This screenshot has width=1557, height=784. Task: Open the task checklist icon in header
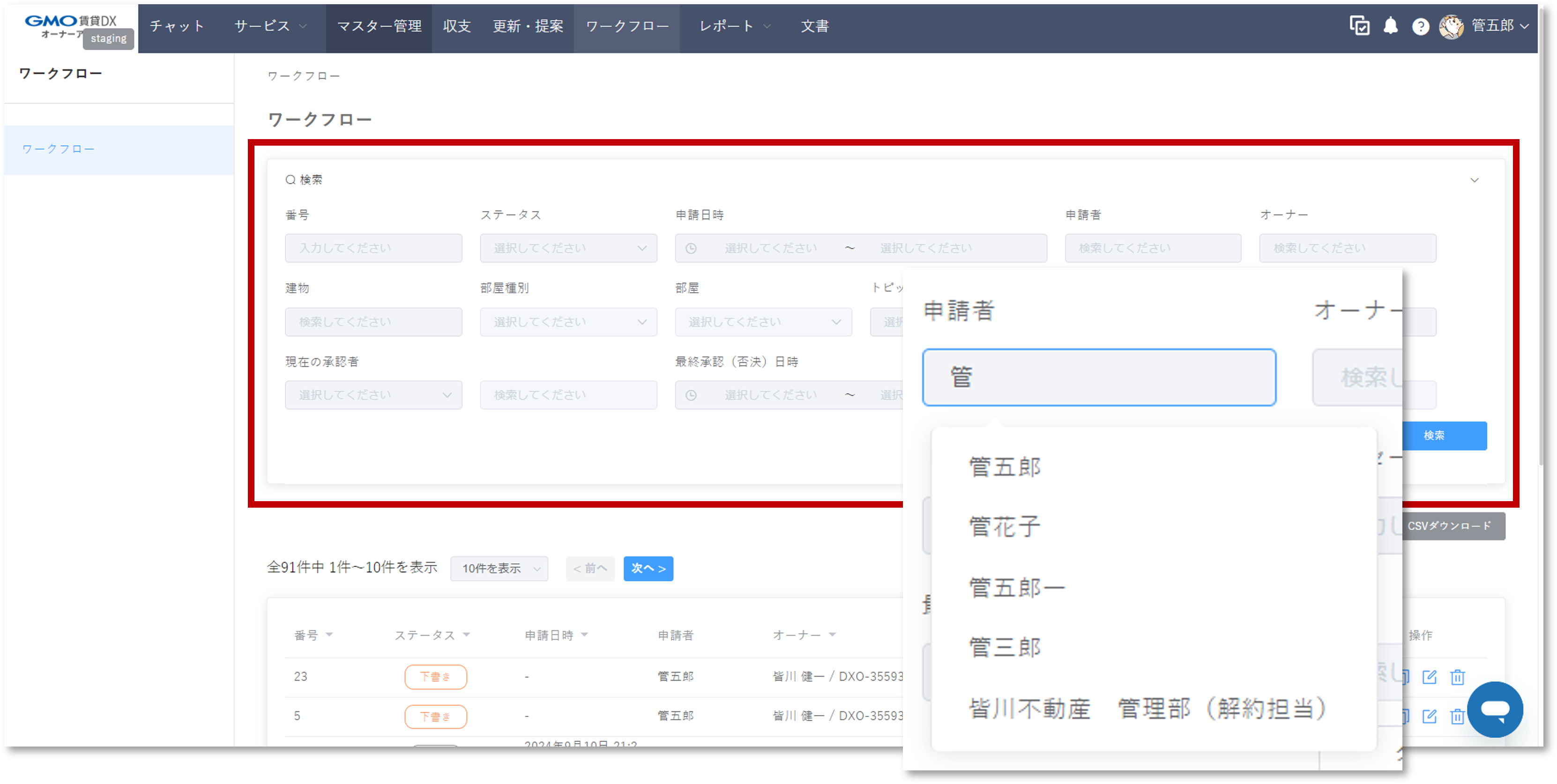(x=1359, y=26)
